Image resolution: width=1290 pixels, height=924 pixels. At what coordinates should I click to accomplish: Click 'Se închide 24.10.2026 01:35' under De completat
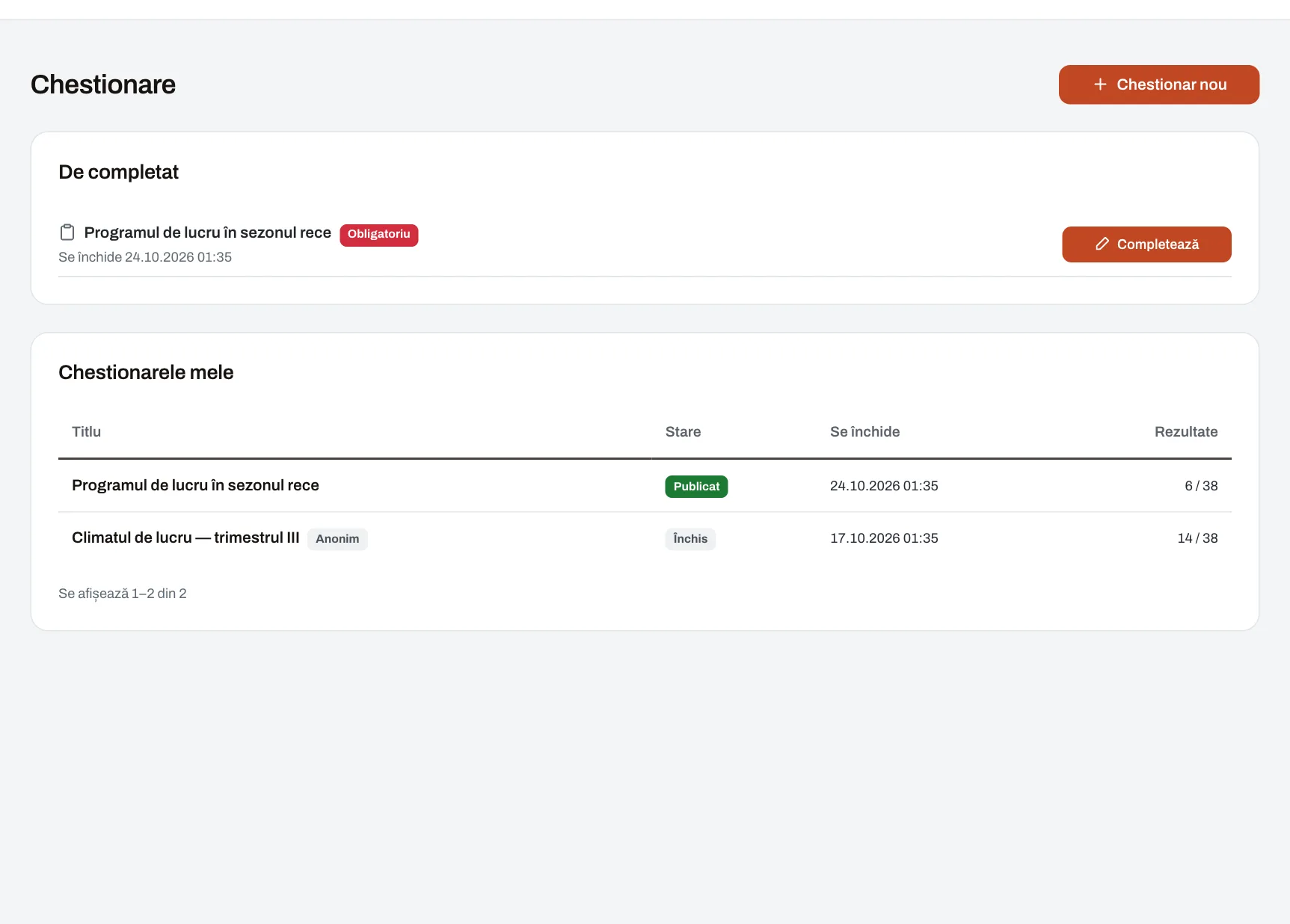145,257
